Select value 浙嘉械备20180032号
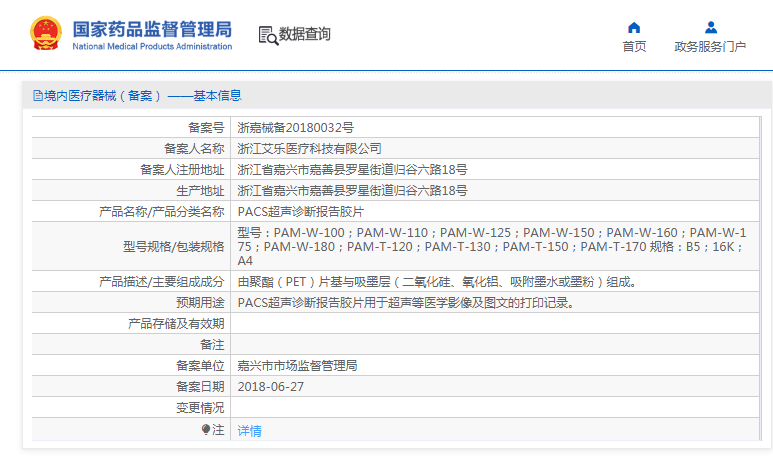Image resolution: width=773 pixels, height=462 pixels. [295, 128]
